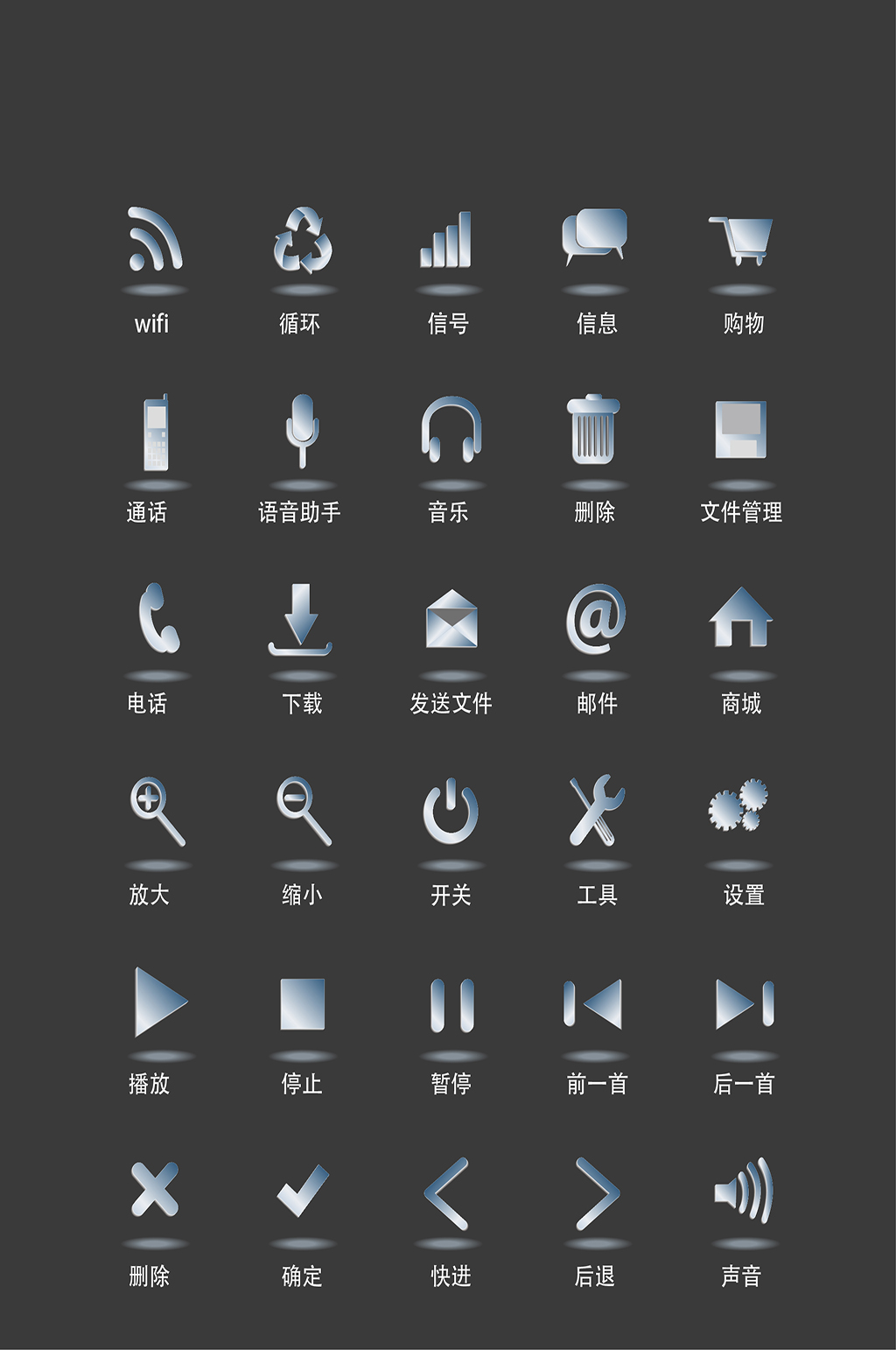This screenshot has width=896, height=1350.
Task: Open the wrench and screwdriver tools icon
Action: coord(597,810)
